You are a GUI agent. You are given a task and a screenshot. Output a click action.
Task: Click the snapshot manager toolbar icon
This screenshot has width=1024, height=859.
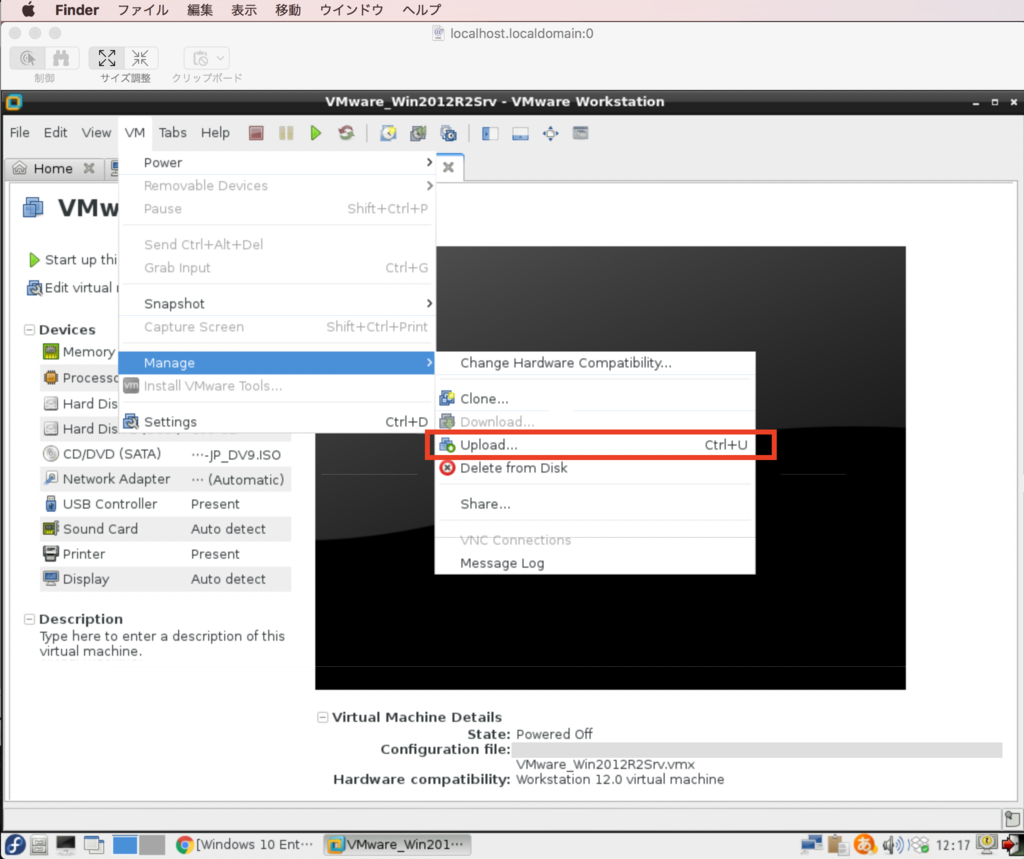pyautogui.click(x=448, y=133)
